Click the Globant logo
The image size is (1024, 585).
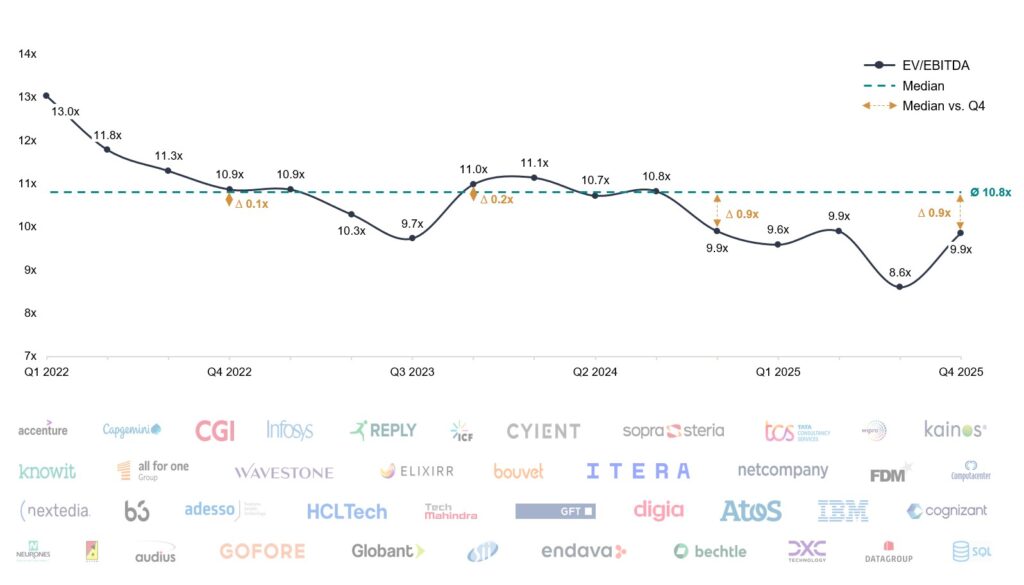(x=388, y=551)
